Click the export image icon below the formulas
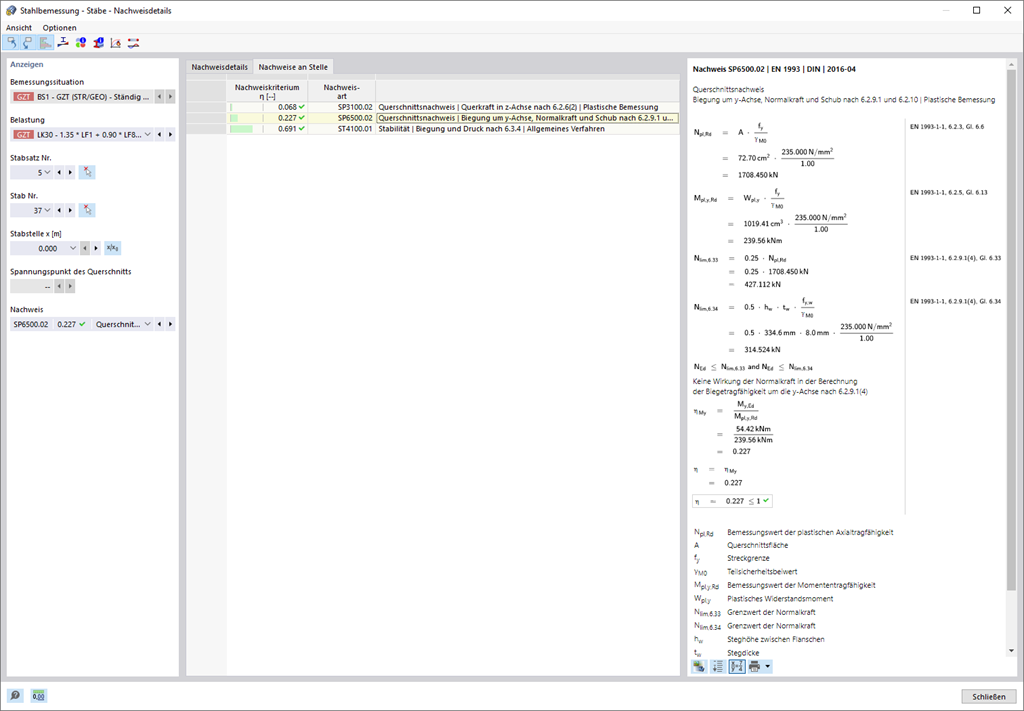The width and height of the screenshot is (1024, 711). 699,667
